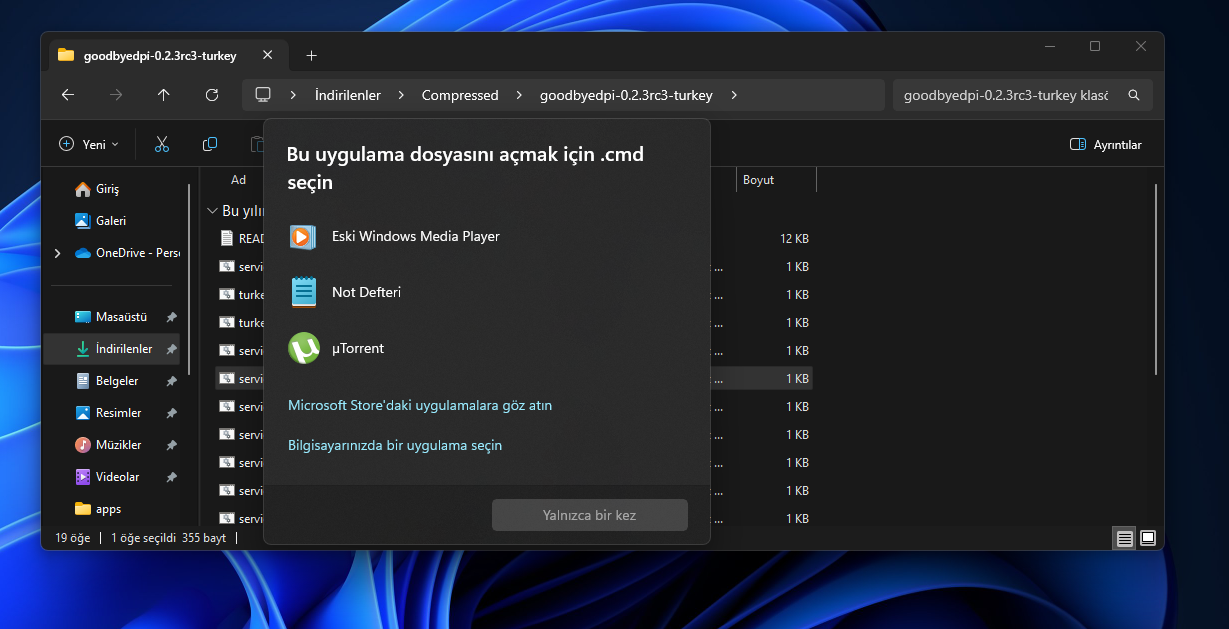
Task: Focus the folder search box
Action: coord(1005,95)
